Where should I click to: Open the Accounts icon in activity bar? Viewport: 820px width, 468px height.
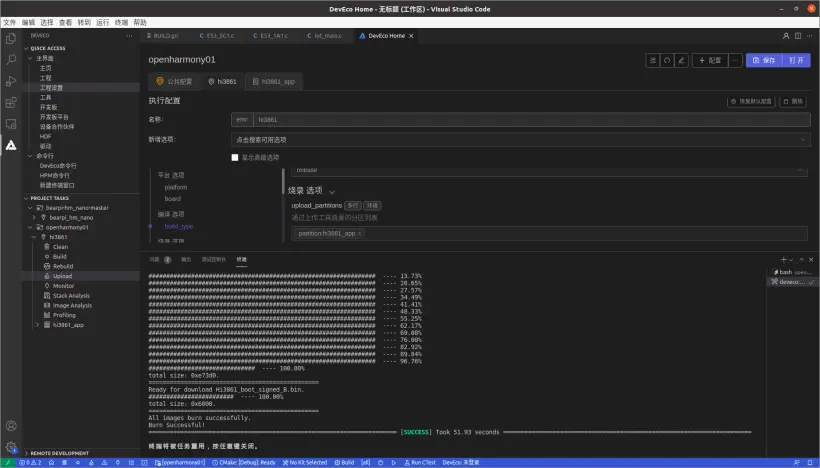10,426
